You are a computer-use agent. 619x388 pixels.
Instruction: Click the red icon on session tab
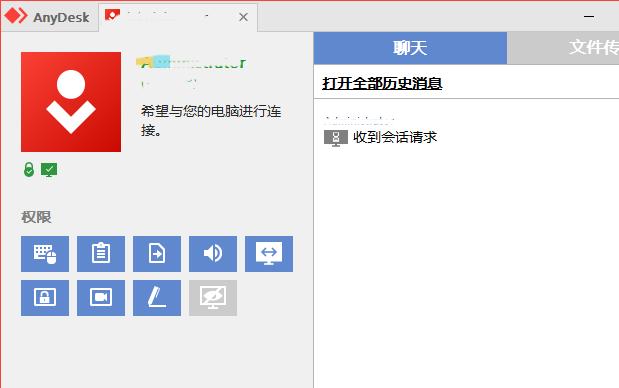[112, 15]
